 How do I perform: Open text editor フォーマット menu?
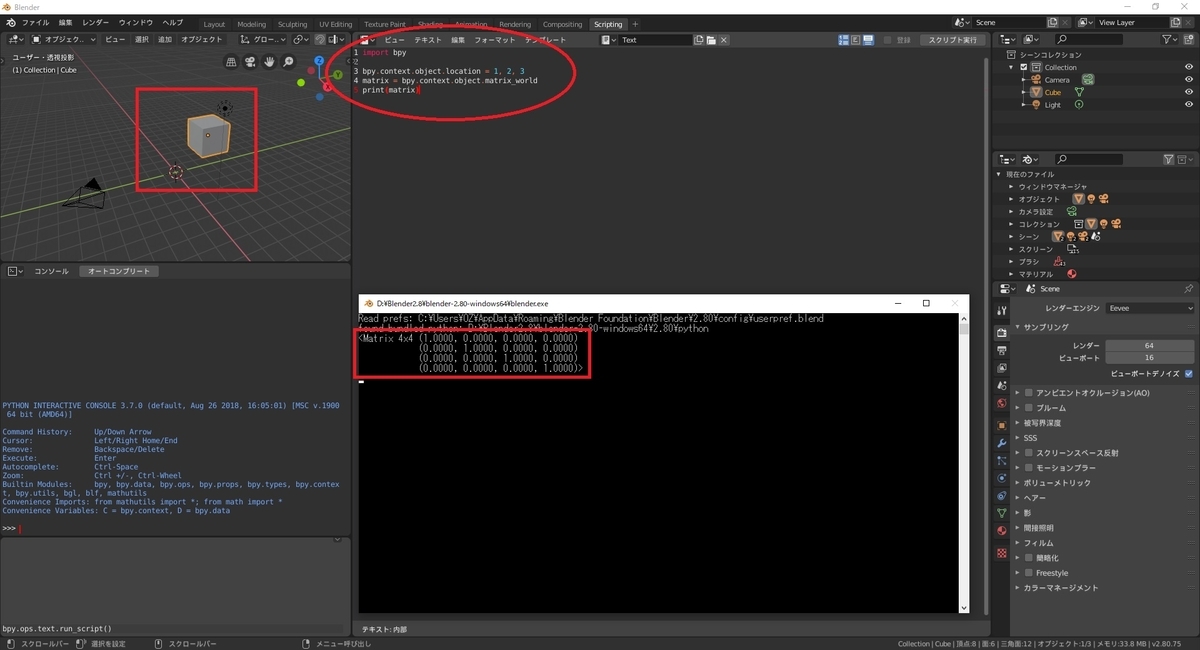coord(495,40)
